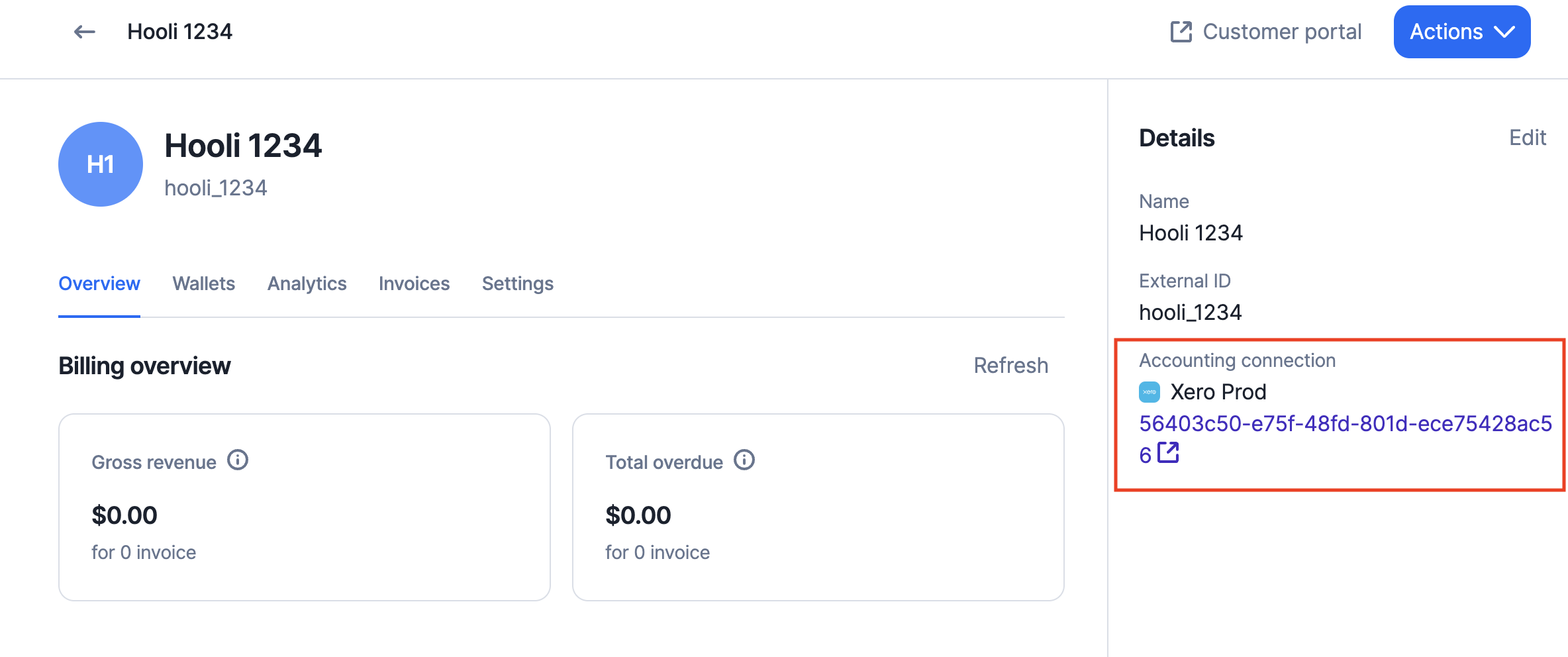Switch to the Wallets tab
The image size is (1568, 657).
[204, 283]
